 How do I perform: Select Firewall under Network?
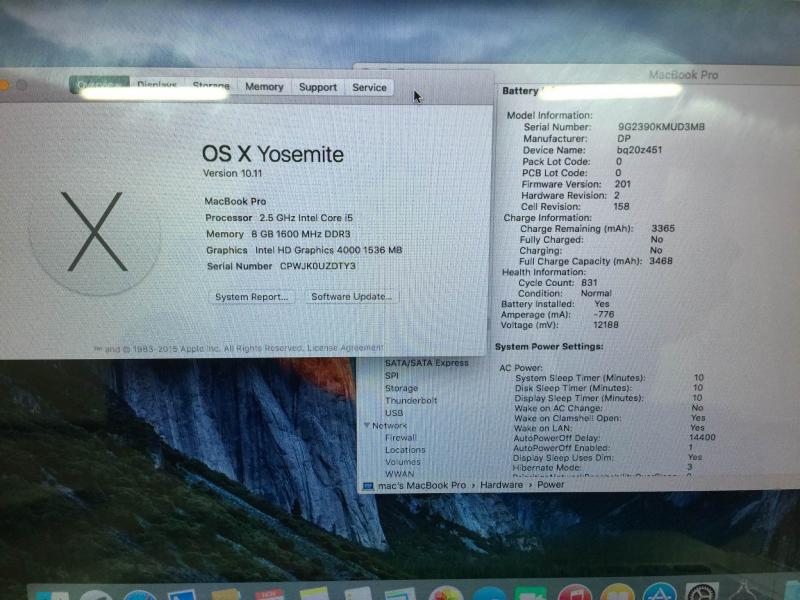(401, 438)
